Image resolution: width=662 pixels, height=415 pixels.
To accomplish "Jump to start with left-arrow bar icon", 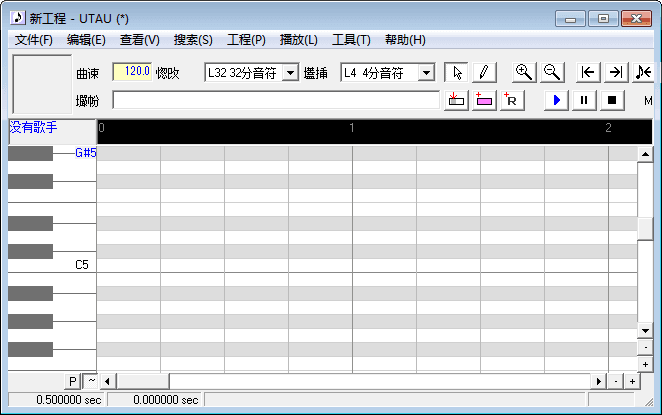I will point(589,72).
